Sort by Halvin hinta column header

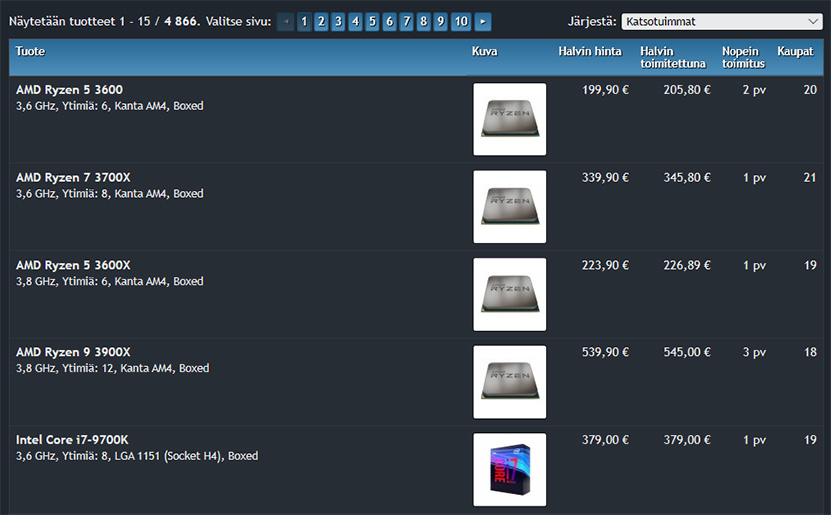(589, 52)
